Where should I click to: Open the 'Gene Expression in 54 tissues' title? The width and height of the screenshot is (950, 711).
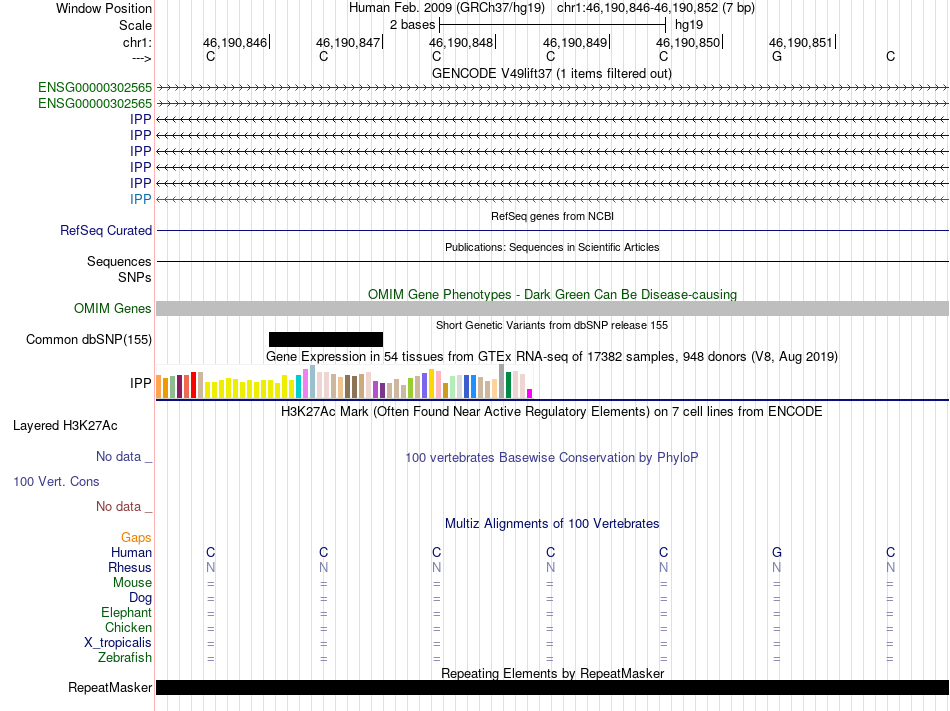pyautogui.click(x=552, y=356)
